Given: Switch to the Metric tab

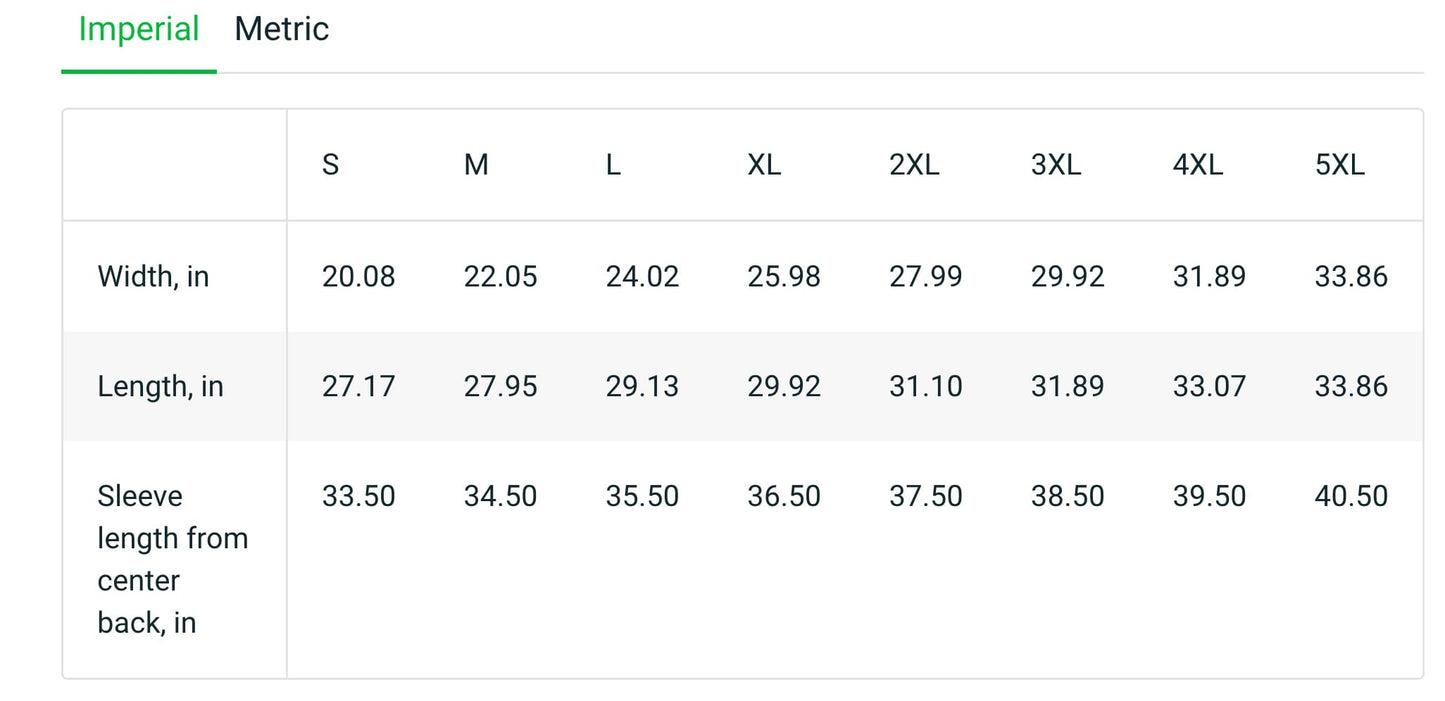Looking at the screenshot, I should pyautogui.click(x=281, y=30).
